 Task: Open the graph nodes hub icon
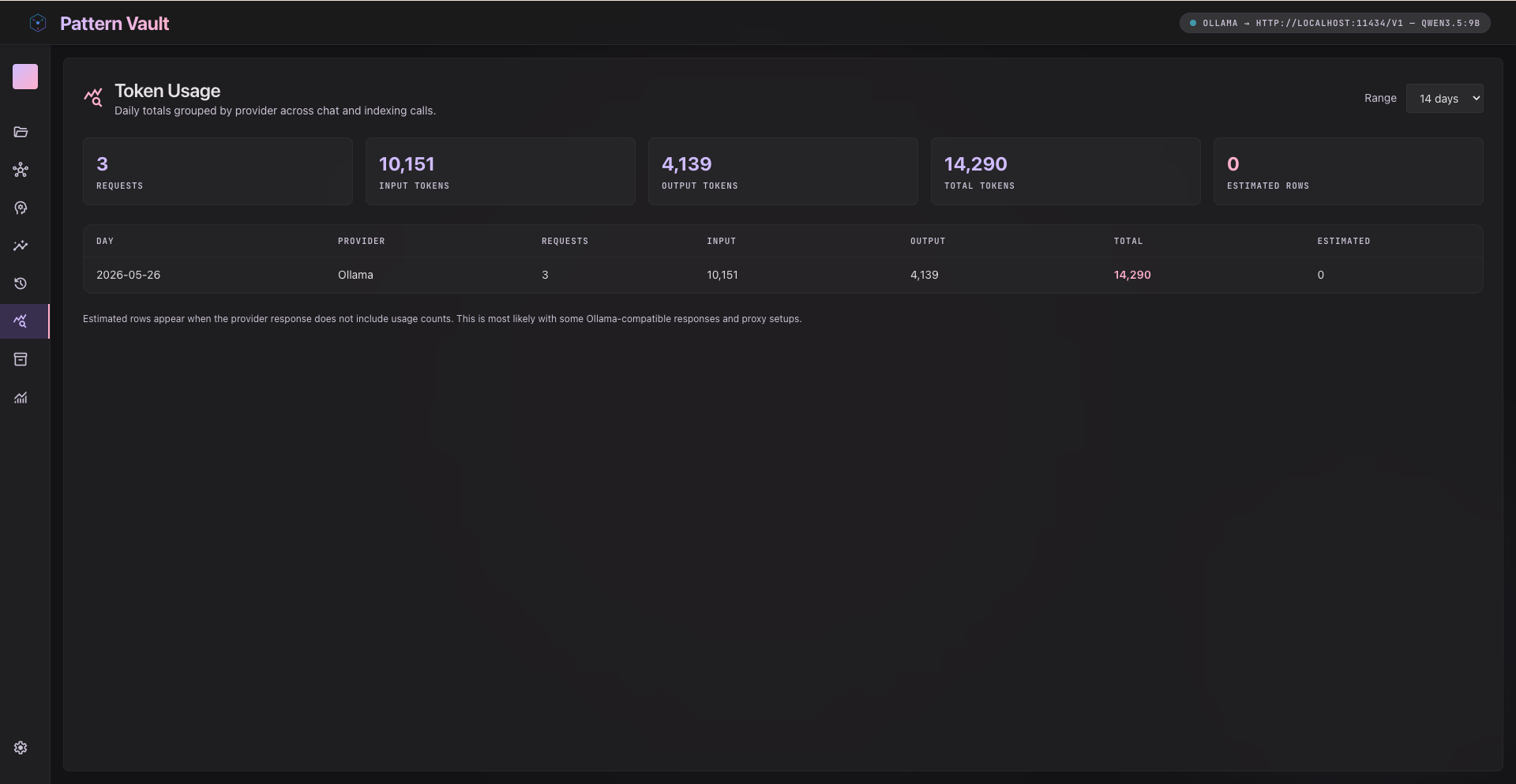[x=21, y=170]
